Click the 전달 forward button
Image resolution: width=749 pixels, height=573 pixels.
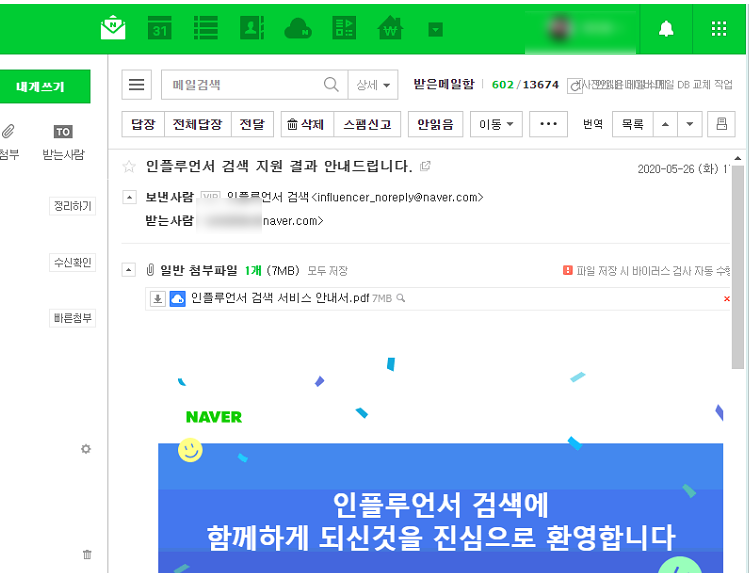coord(252,124)
